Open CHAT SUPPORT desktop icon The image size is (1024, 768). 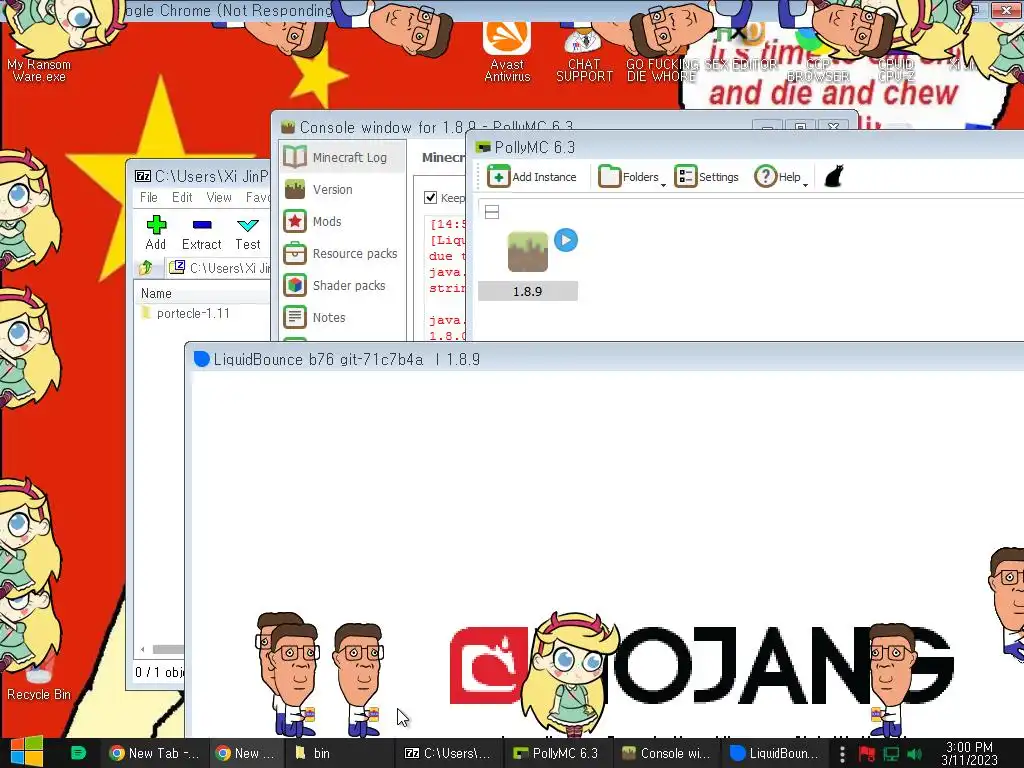tap(584, 56)
